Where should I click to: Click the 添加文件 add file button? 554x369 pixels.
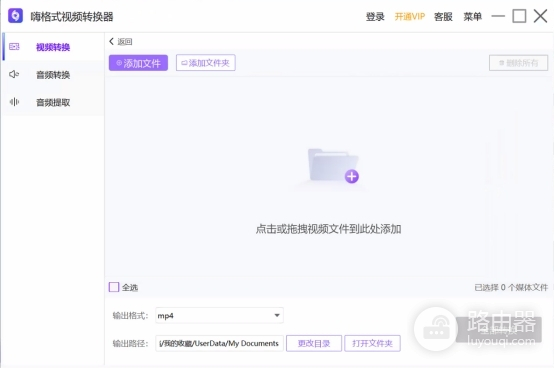[x=138, y=63]
